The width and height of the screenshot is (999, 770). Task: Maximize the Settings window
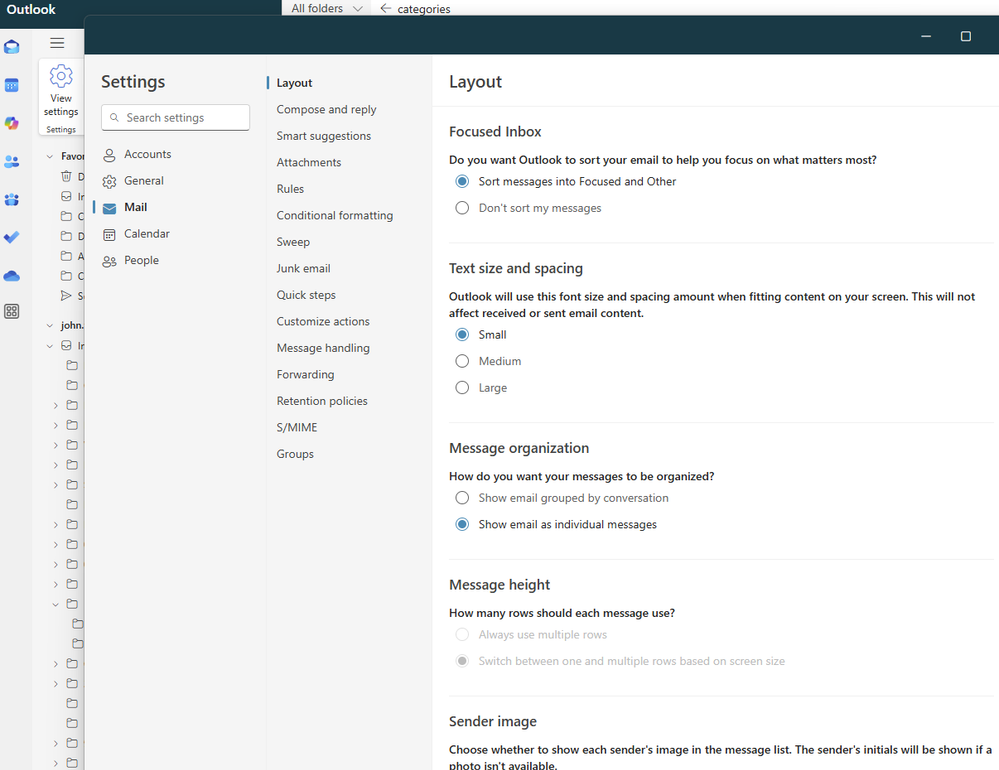point(966,36)
